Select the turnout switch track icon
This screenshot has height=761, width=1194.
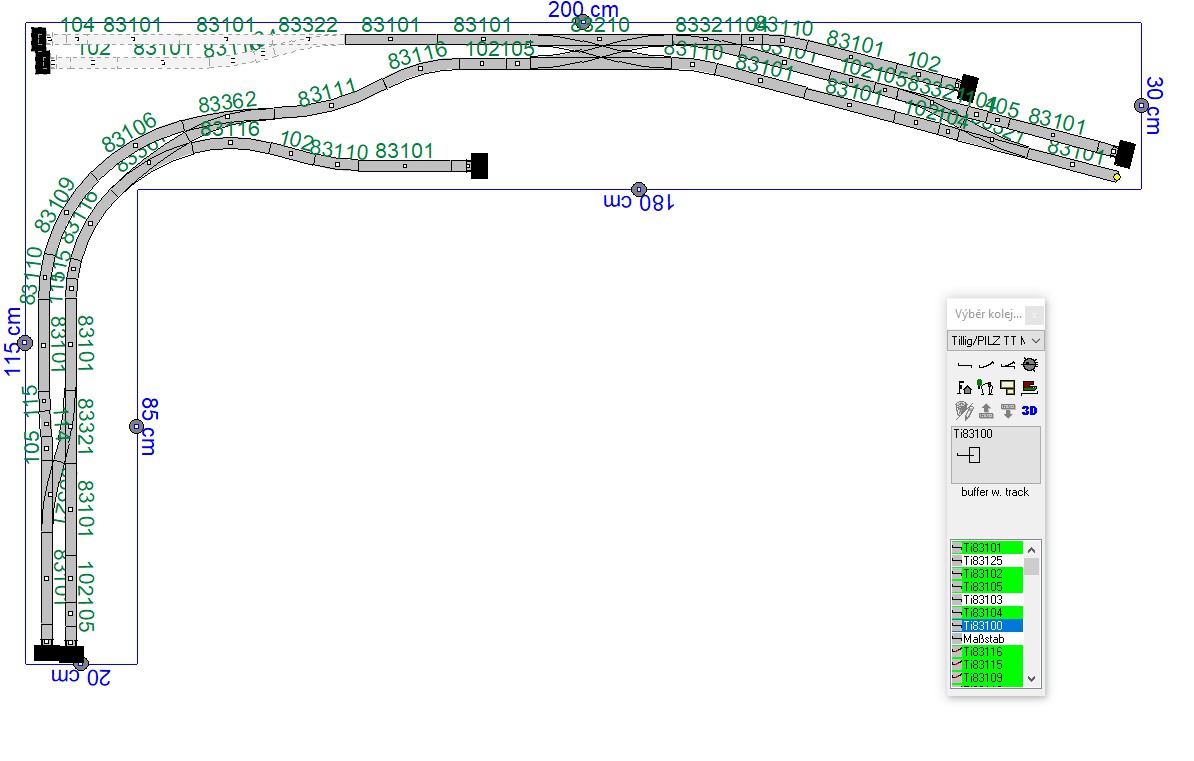(1007, 365)
